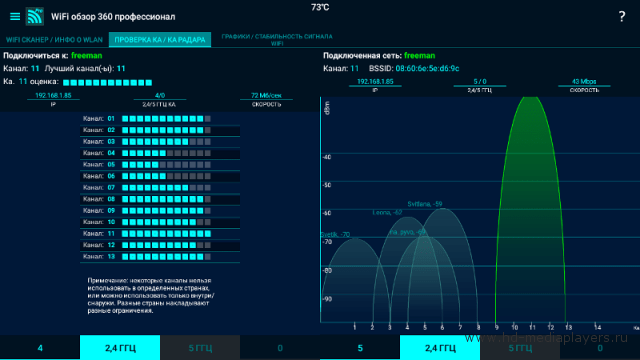The height and width of the screenshot is (360, 640).
Task: Click the BSSID 08:60:6e:5e:d6:9c value
Action: [x=427, y=69]
